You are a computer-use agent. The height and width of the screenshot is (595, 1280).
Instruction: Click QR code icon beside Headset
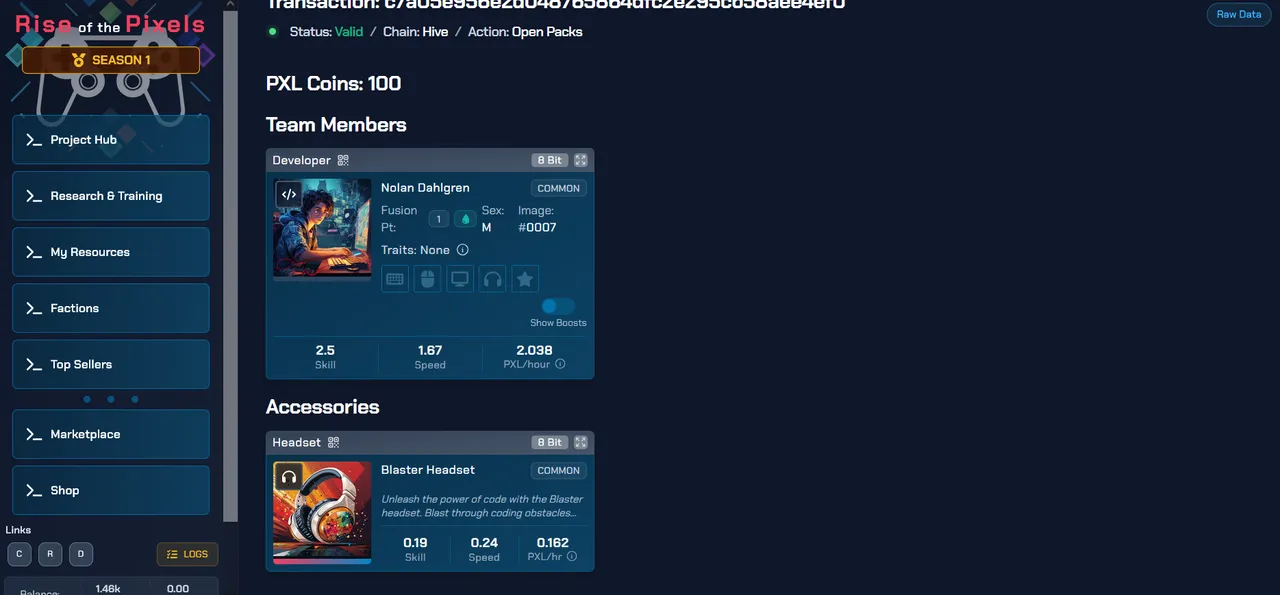334,442
